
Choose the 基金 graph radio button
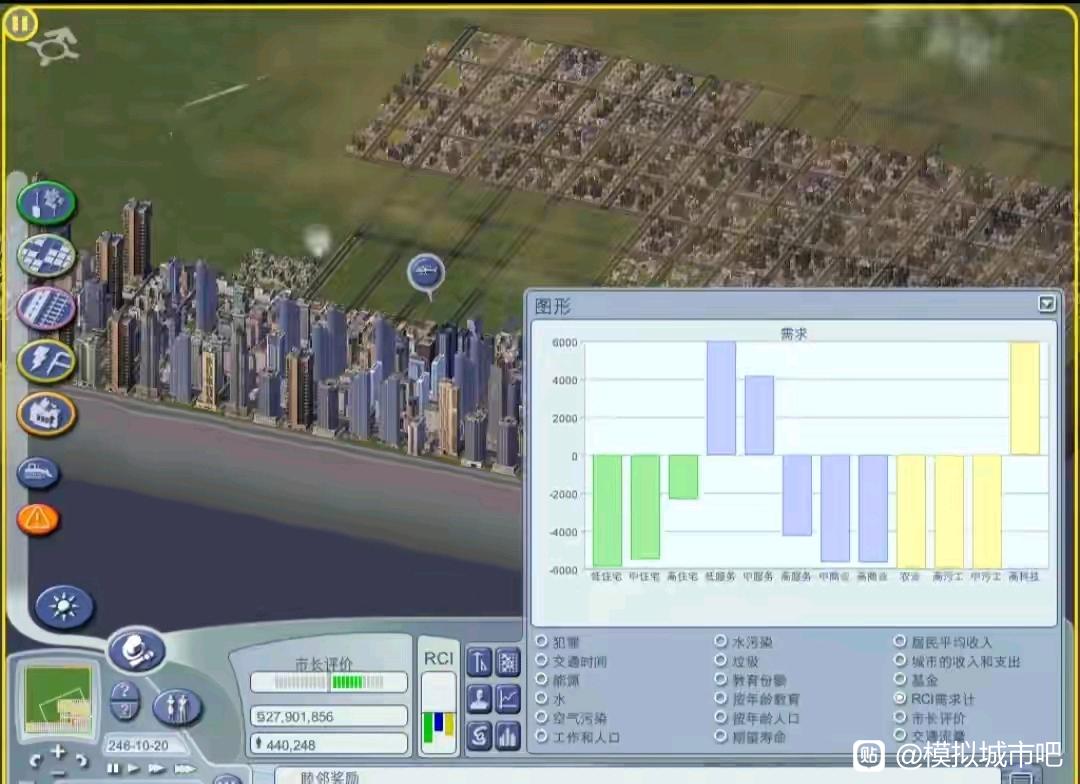(900, 680)
